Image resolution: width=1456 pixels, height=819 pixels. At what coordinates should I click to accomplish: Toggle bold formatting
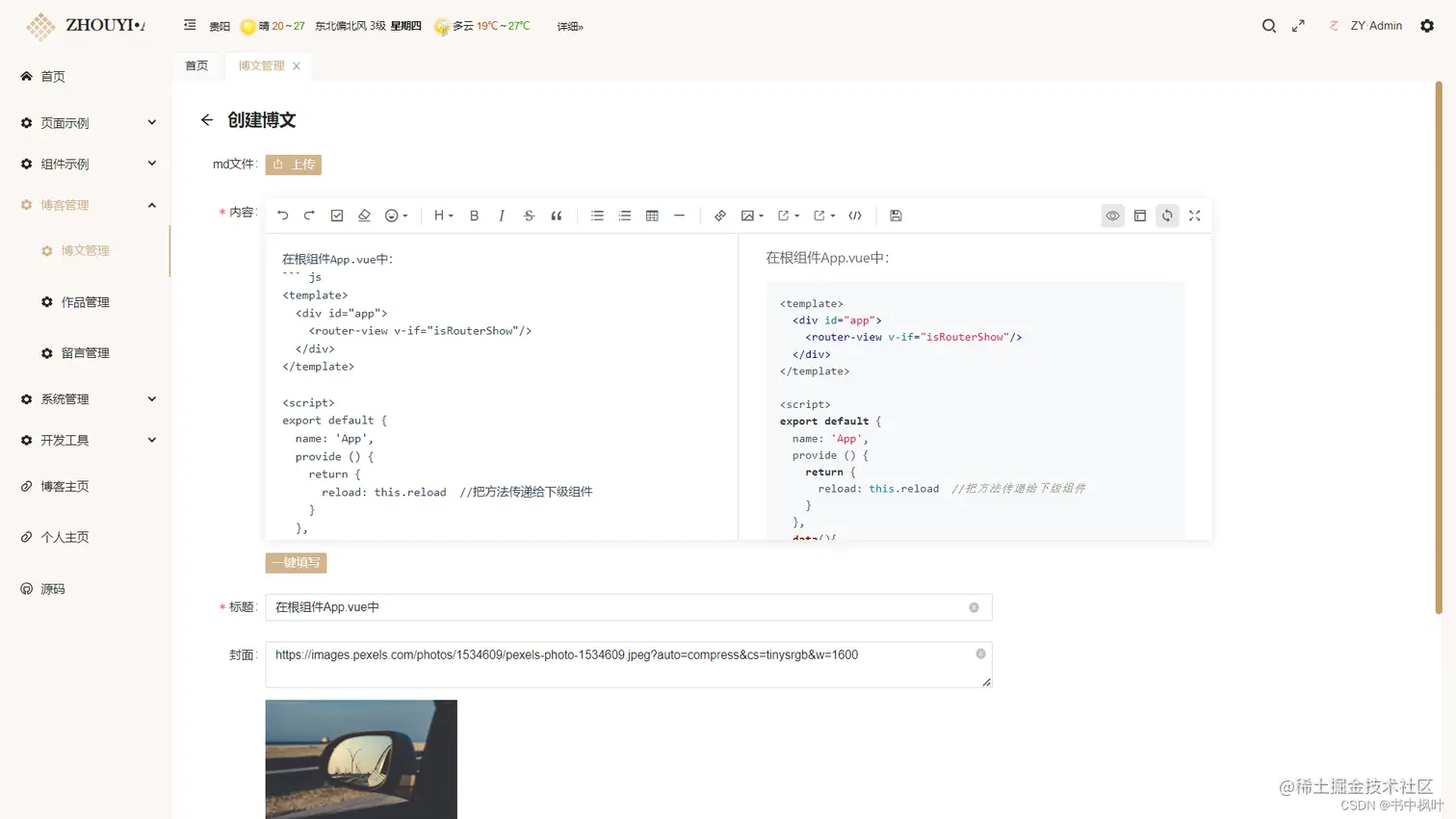click(474, 216)
